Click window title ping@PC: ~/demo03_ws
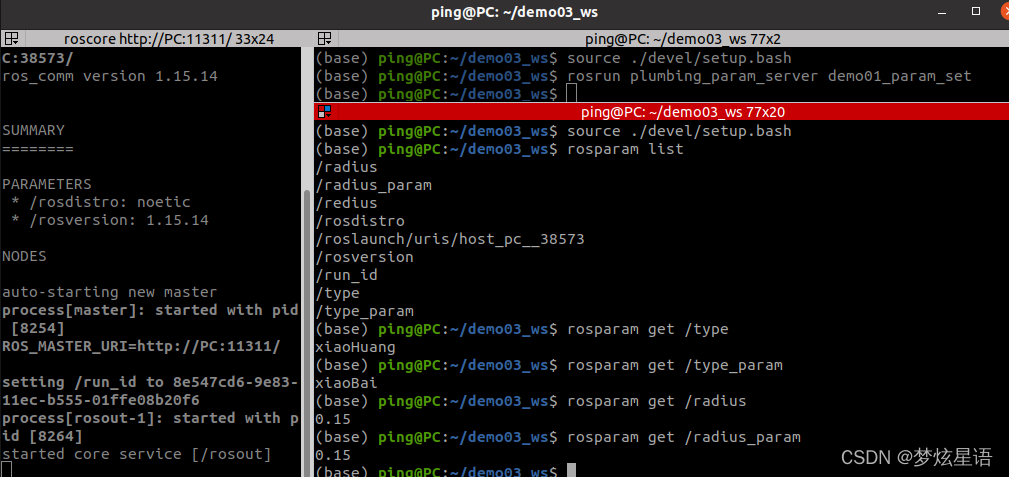This screenshot has height=477, width=1009. coord(514,12)
